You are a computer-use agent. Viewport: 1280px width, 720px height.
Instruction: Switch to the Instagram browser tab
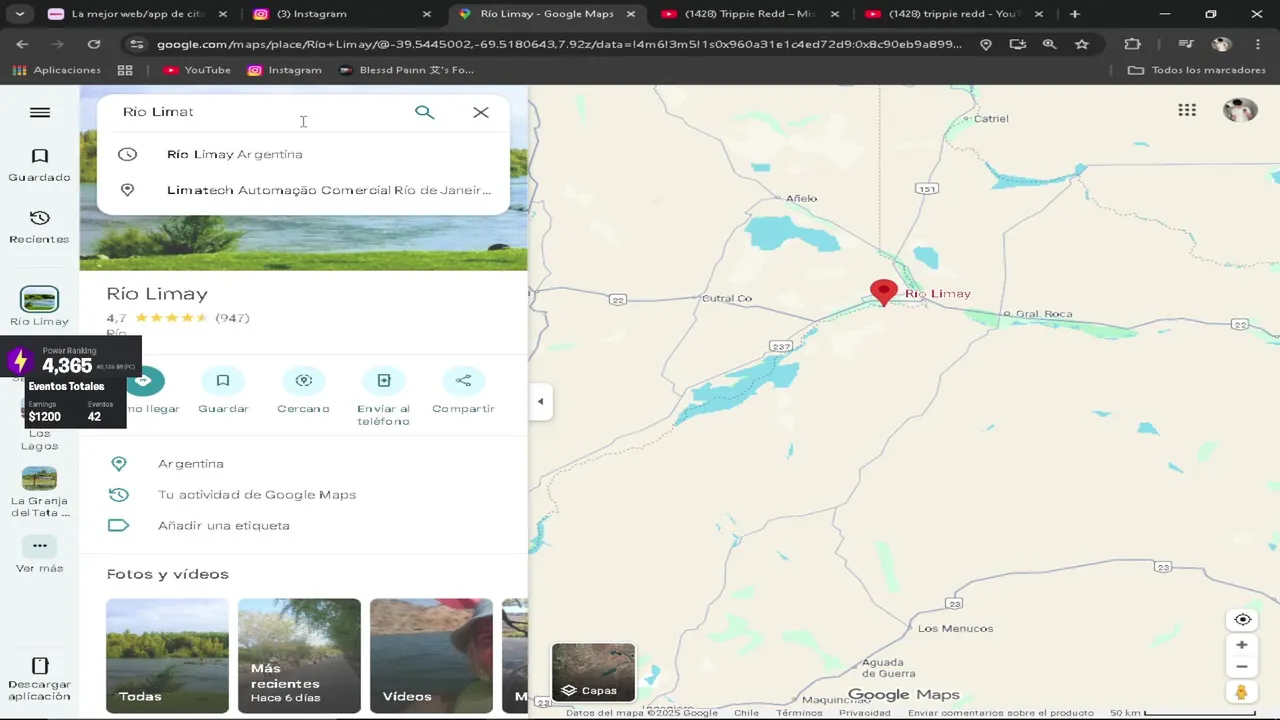click(340, 14)
